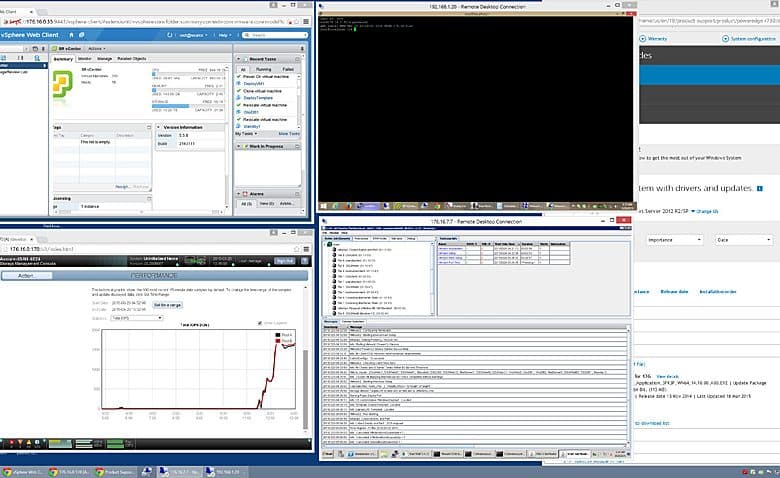780x478 pixels.
Task: Click info icon beside drivers and updates
Action: click(x=760, y=189)
